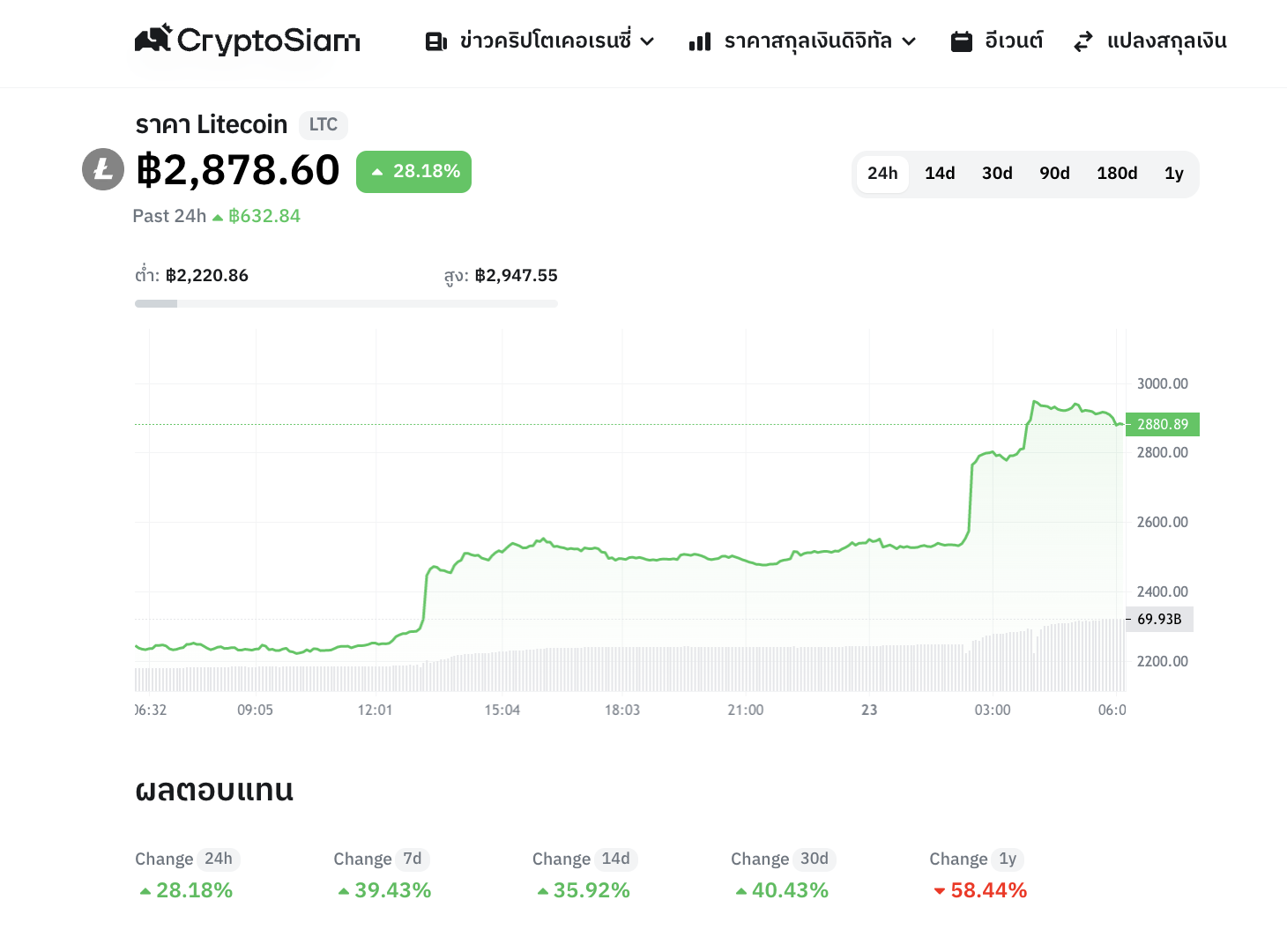Click the 2880.89 current price label on chart
Screen dimensions: 1287x952
point(1163,424)
